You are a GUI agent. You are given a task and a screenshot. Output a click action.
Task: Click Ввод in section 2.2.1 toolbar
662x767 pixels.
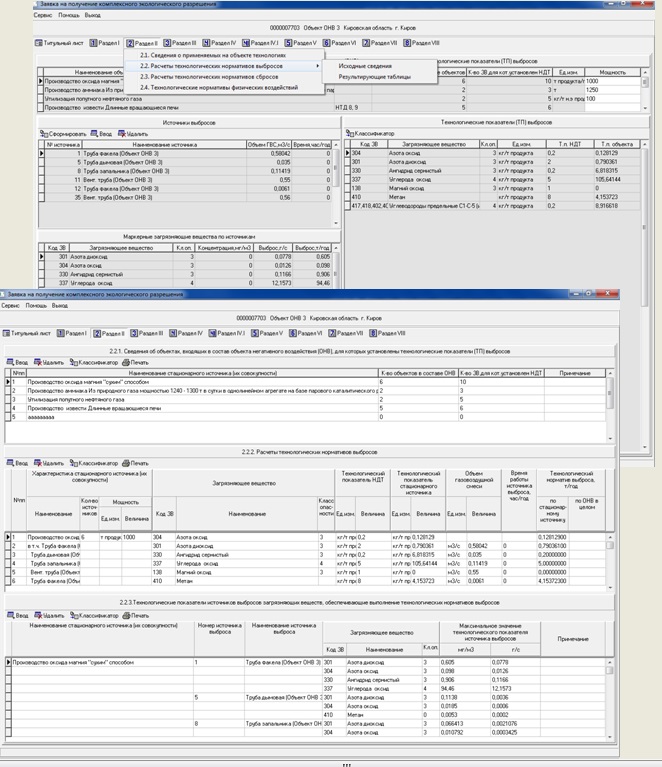coord(20,363)
